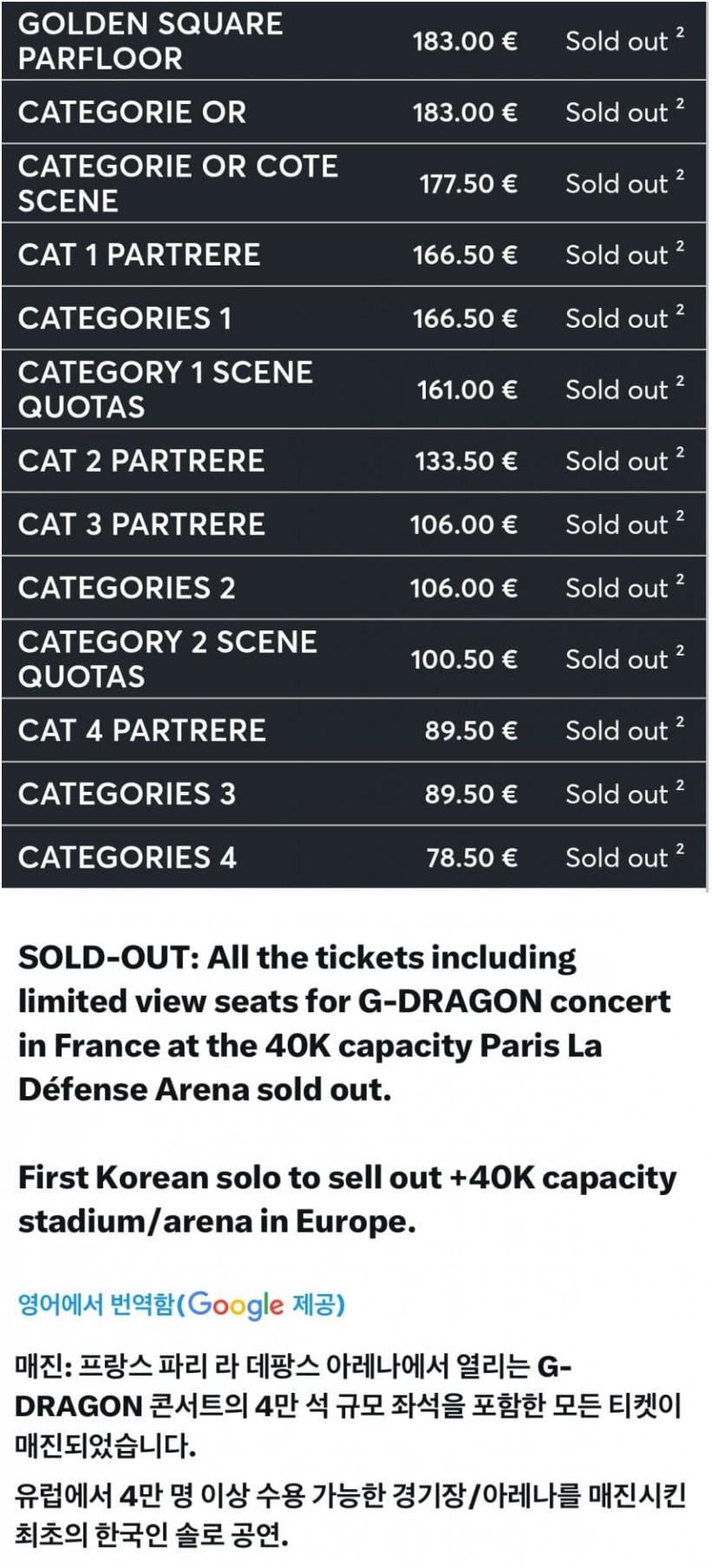Click the 100.50 € price

[x=464, y=659]
